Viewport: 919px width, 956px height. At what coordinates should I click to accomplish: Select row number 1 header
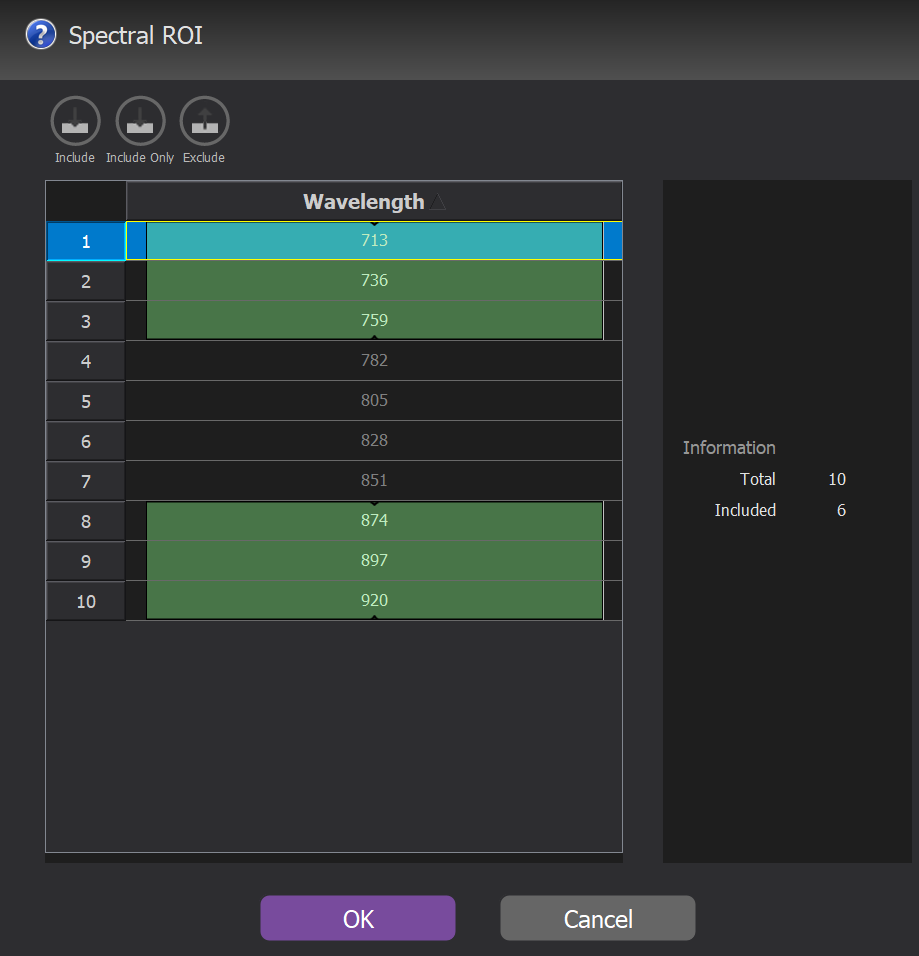pyautogui.click(x=86, y=241)
